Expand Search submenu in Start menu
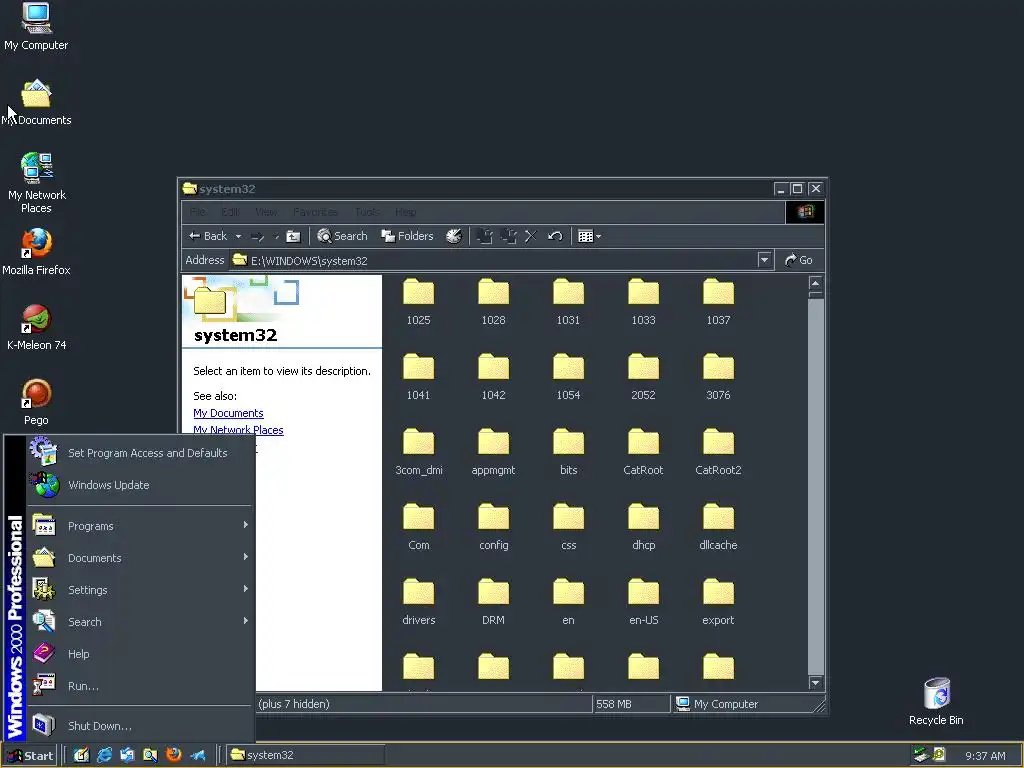The width and height of the screenshot is (1024, 768). 140,622
